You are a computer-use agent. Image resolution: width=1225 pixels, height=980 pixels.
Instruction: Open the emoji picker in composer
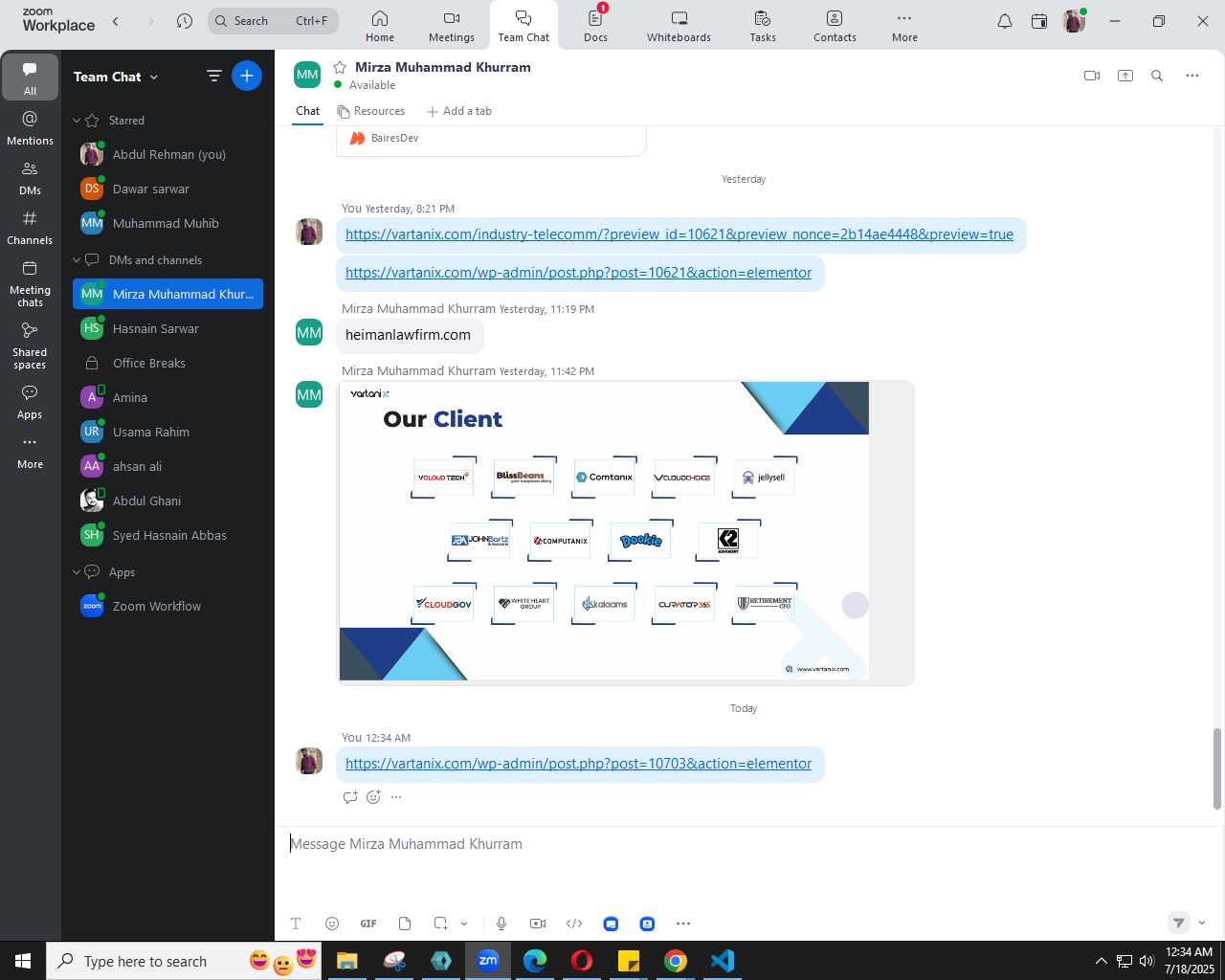(x=332, y=924)
